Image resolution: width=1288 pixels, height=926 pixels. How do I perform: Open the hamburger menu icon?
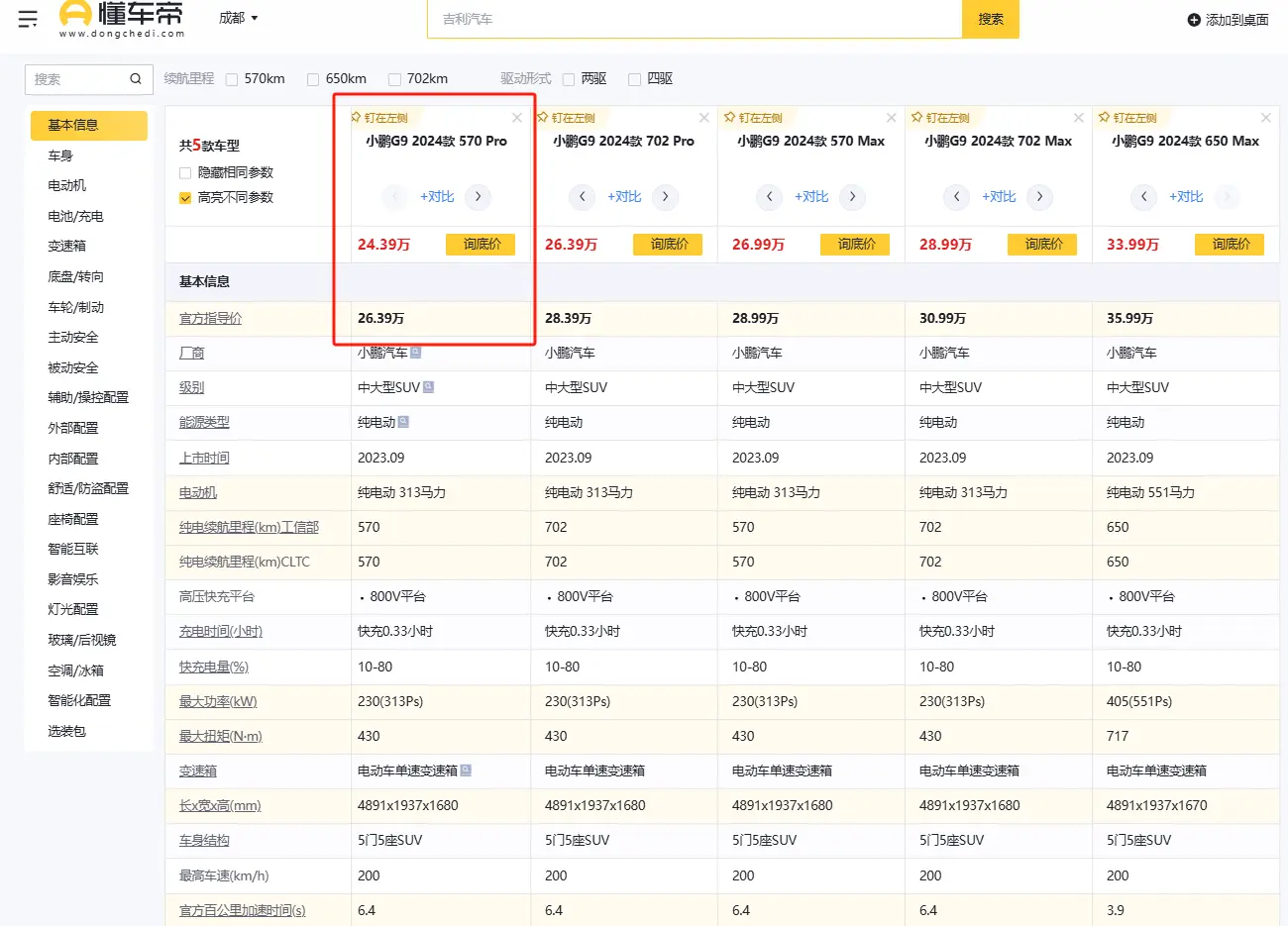tap(28, 18)
